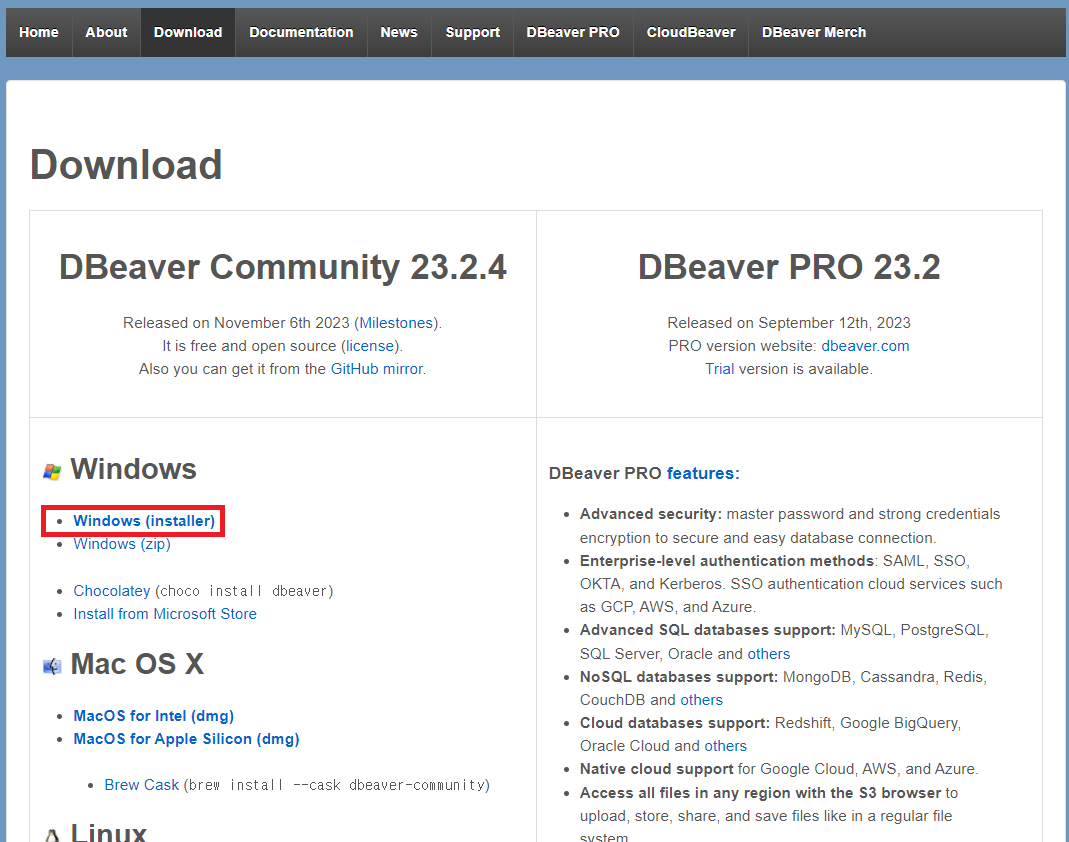1069x842 pixels.
Task: Open DBeaver Merch nav item
Action: pyautogui.click(x=814, y=32)
